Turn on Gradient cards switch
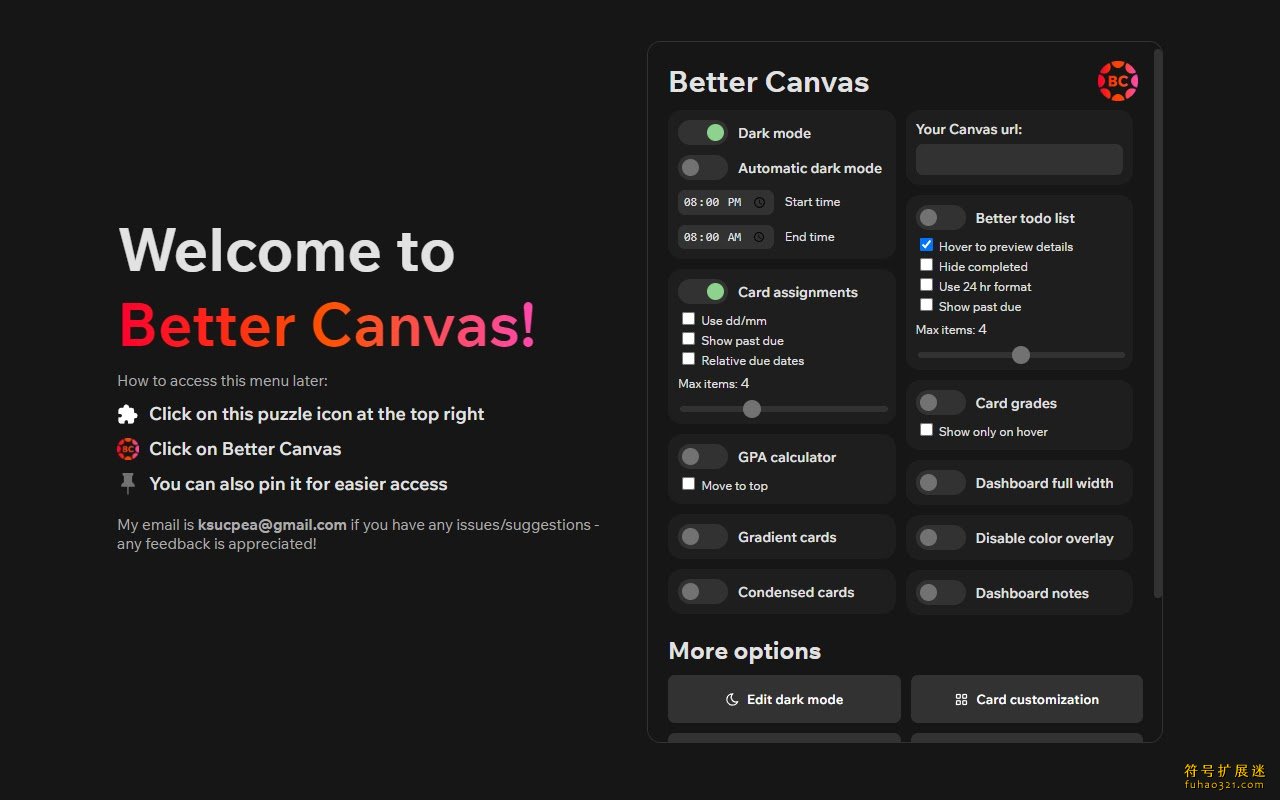This screenshot has width=1280, height=800. pos(703,537)
